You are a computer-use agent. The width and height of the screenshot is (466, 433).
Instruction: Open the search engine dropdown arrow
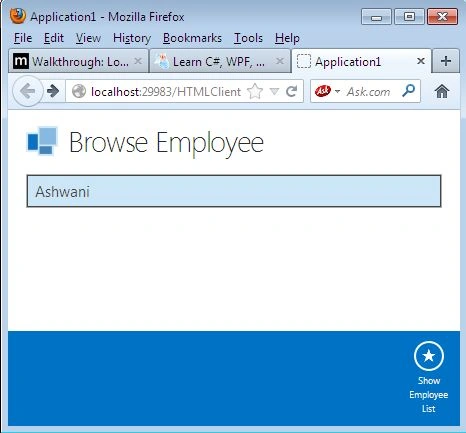(337, 91)
